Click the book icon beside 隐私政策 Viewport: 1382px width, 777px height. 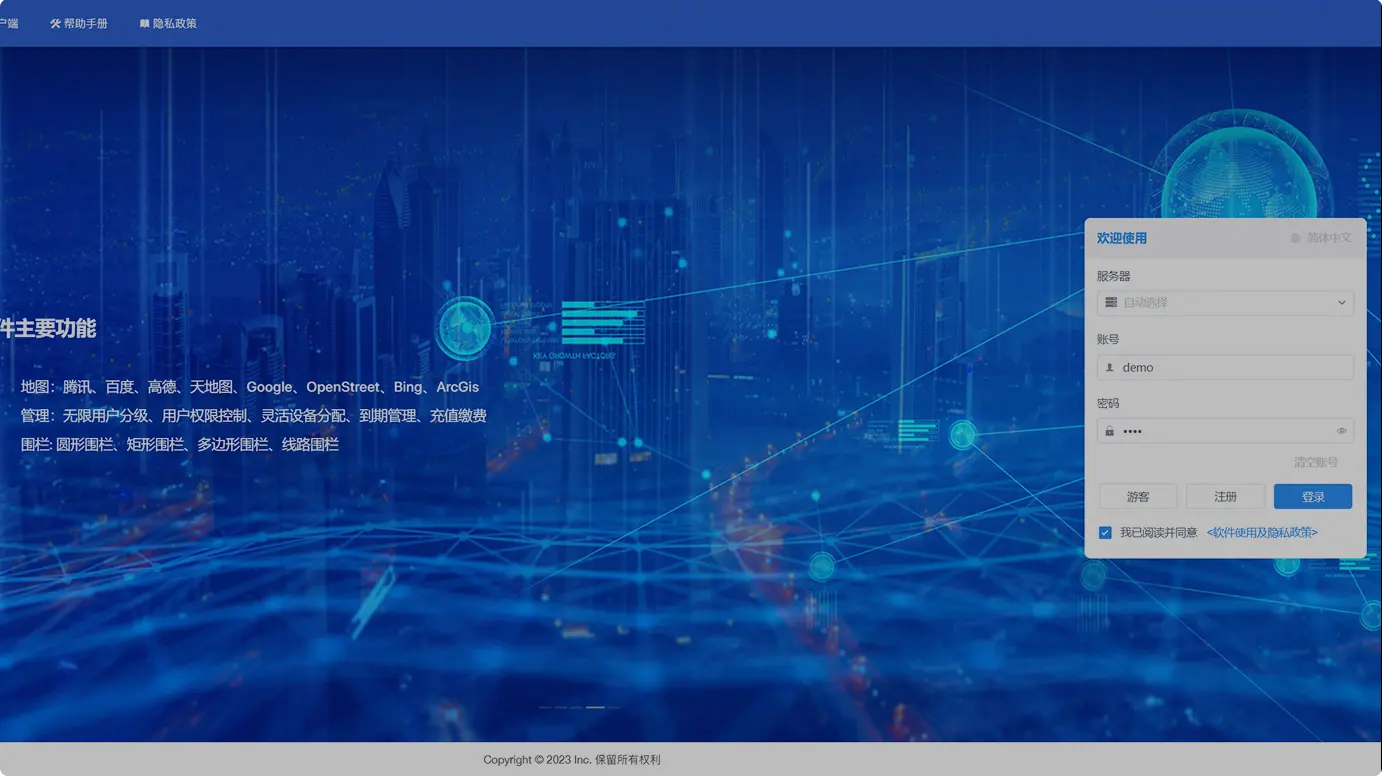144,23
